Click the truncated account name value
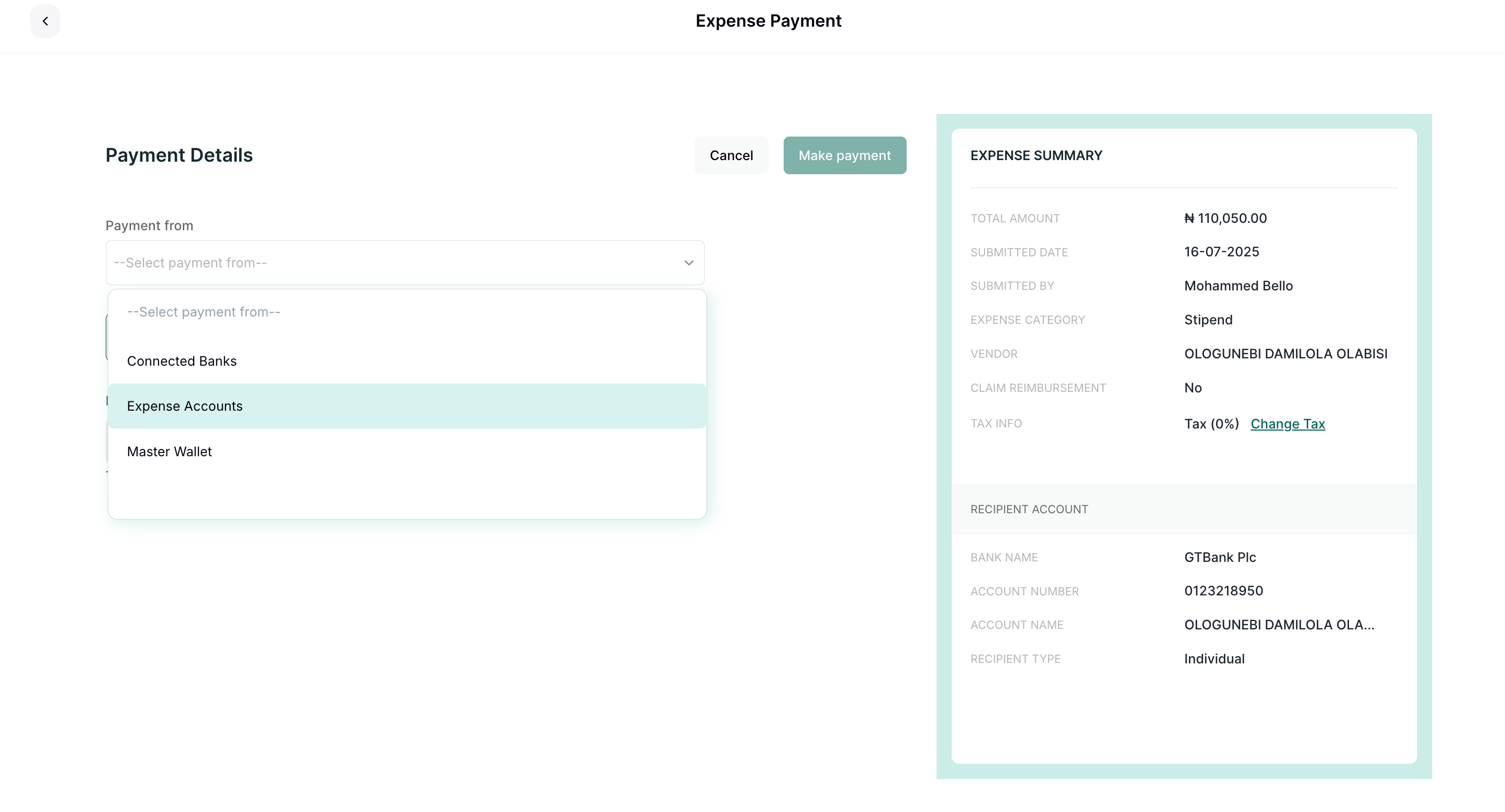Viewport: 1505px width, 812px height. (x=1279, y=625)
